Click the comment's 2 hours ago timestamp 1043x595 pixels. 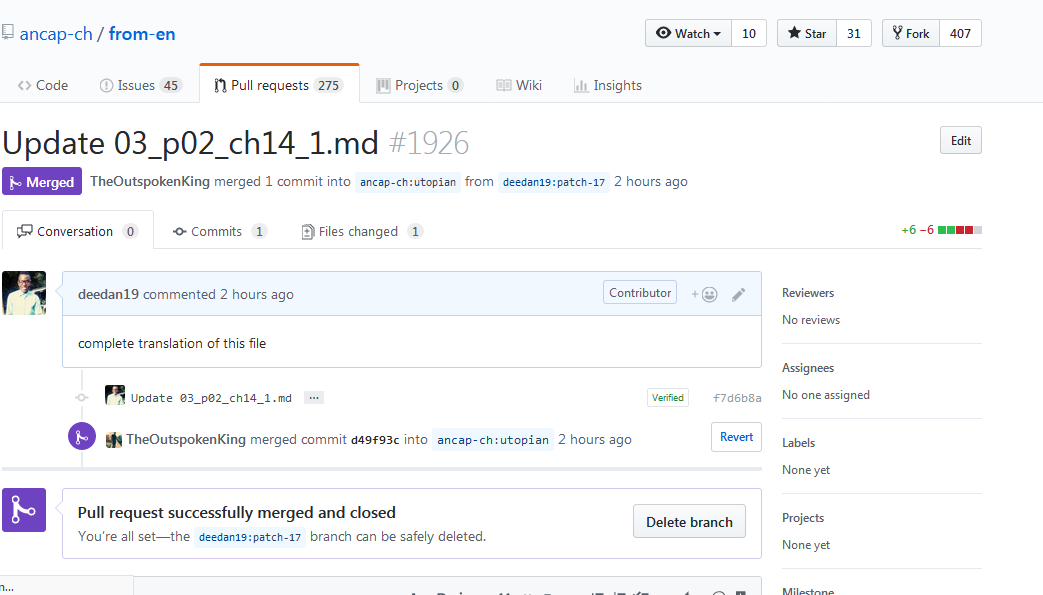pos(257,294)
